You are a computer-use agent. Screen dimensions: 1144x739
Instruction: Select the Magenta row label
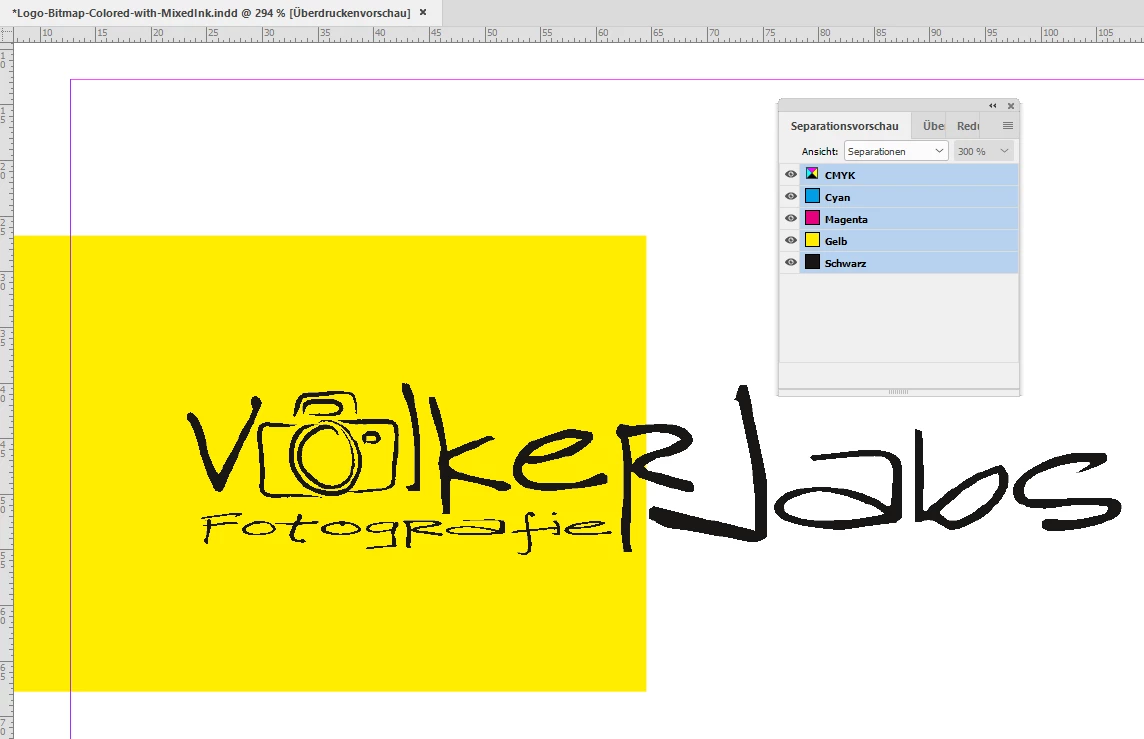846,219
